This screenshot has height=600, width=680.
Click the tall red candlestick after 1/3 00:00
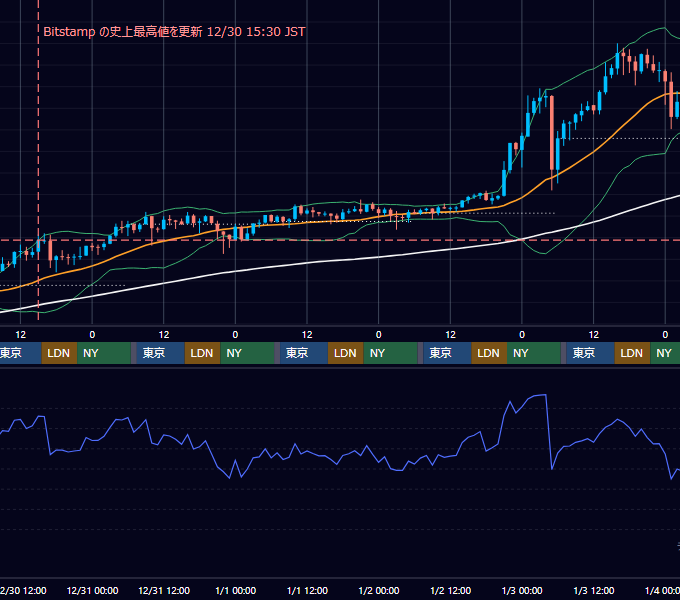click(552, 133)
